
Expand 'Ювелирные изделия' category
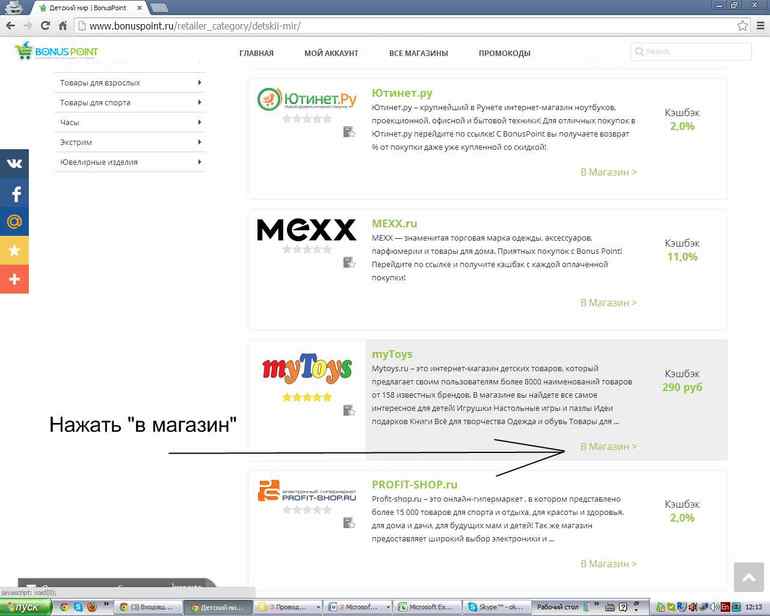pos(130,162)
